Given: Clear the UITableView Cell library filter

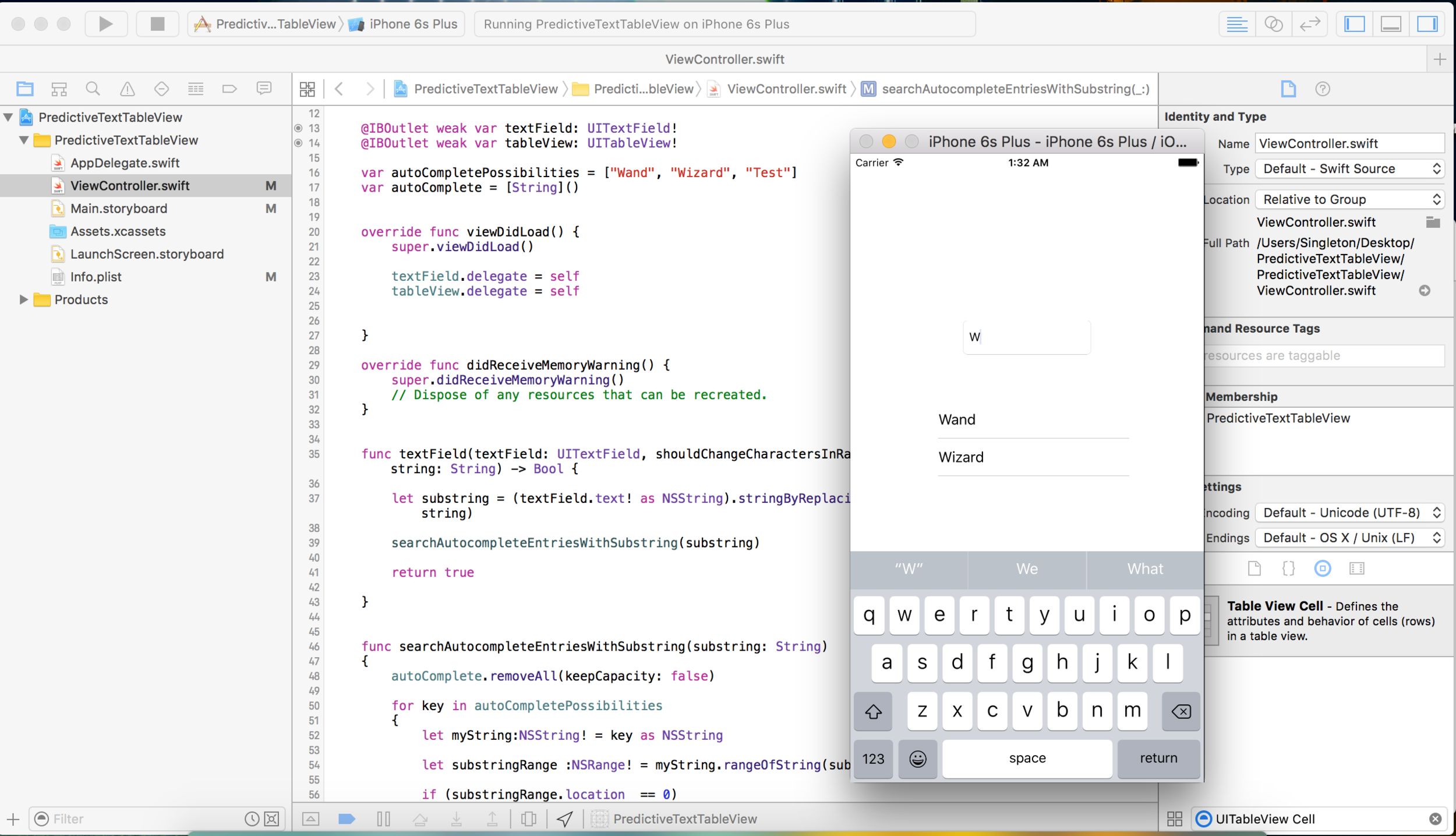Looking at the screenshot, I should tap(1435, 819).
